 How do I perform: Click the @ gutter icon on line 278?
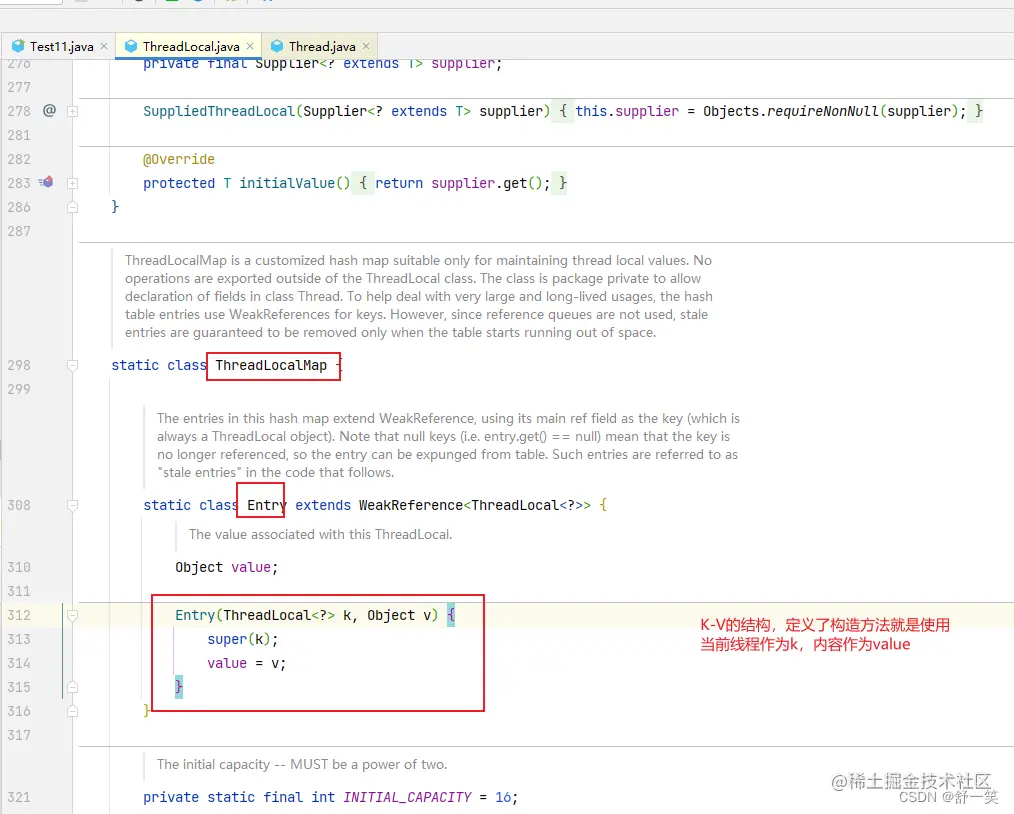click(x=49, y=111)
